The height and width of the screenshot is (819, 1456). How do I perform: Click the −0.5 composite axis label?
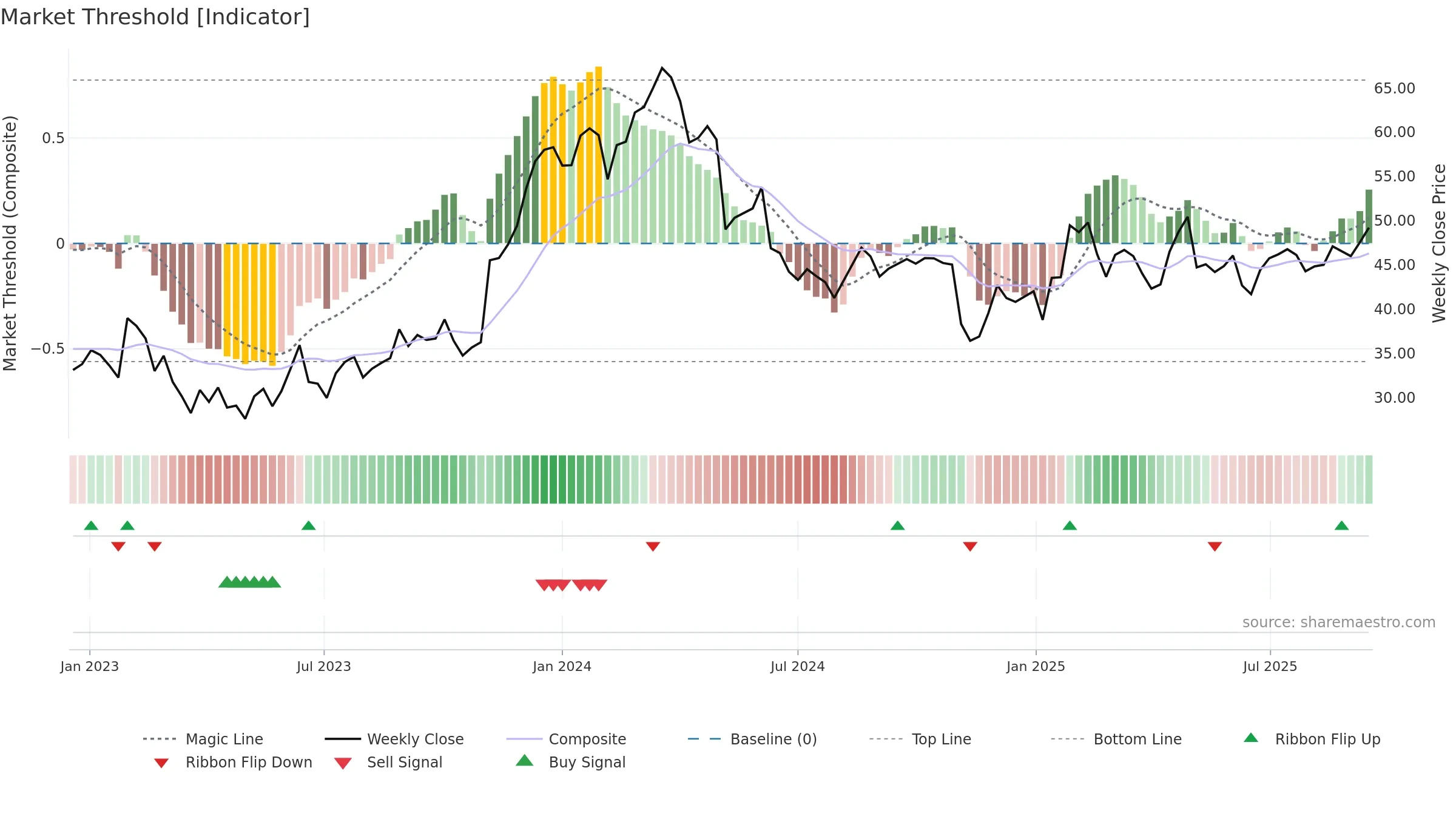[48, 348]
